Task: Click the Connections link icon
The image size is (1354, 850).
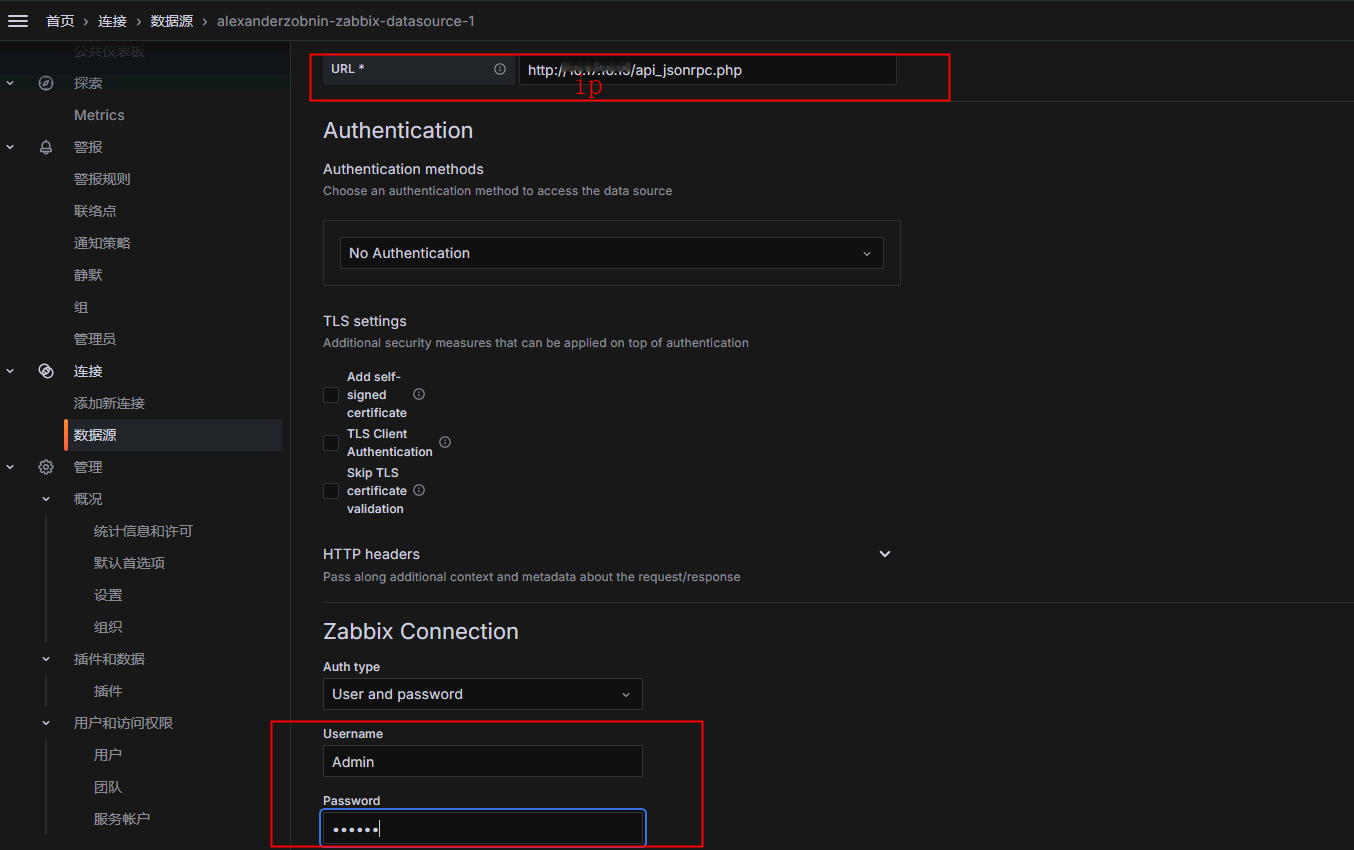Action: [46, 371]
